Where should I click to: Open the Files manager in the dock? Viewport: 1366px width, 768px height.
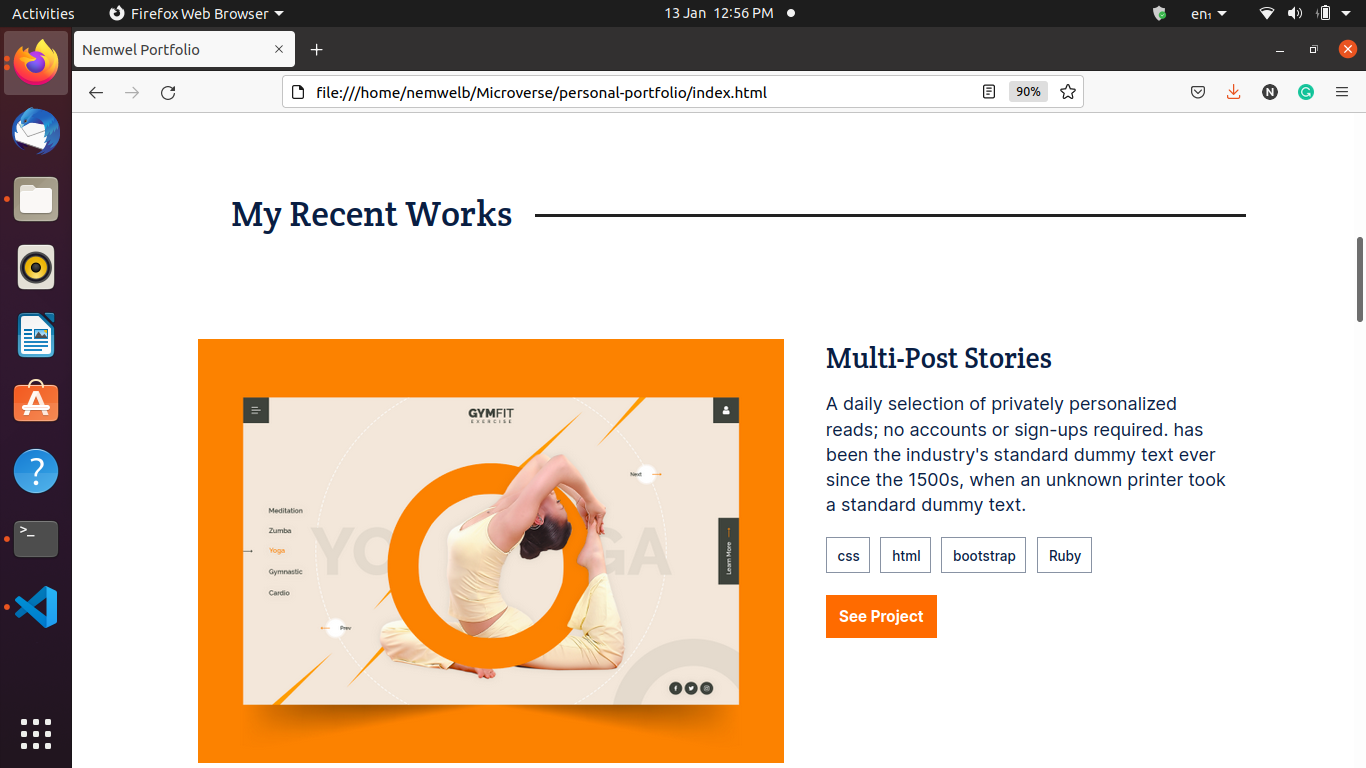coord(36,199)
